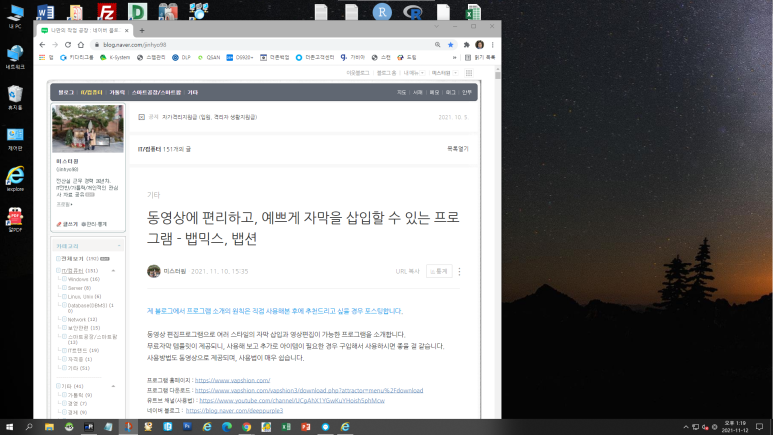Click the blog scrollbar thumb

click(497, 75)
